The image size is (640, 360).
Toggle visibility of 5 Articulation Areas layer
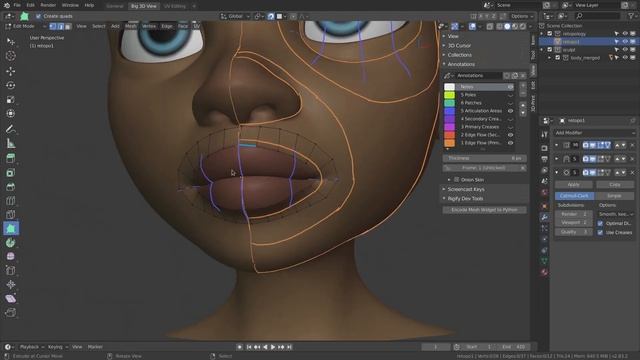(x=510, y=111)
